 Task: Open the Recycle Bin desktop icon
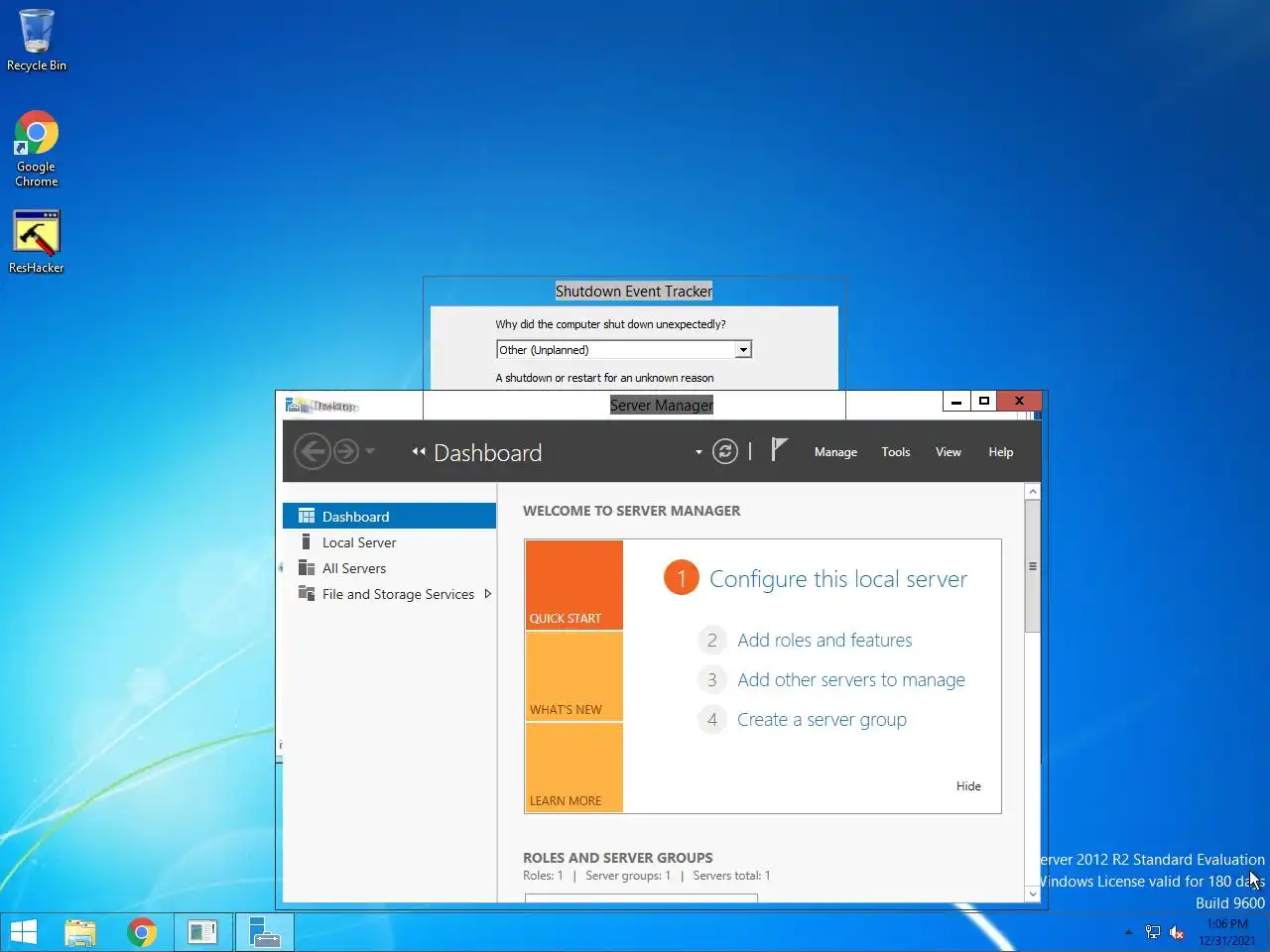pyautogui.click(x=37, y=41)
